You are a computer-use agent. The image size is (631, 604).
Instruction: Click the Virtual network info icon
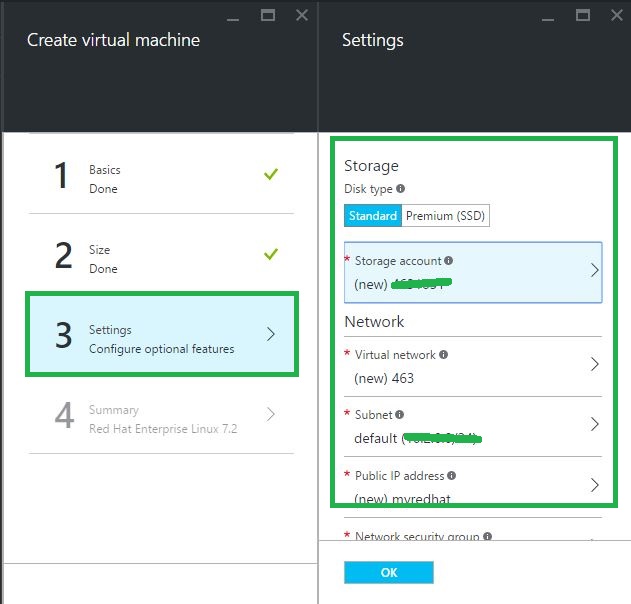pyautogui.click(x=444, y=354)
